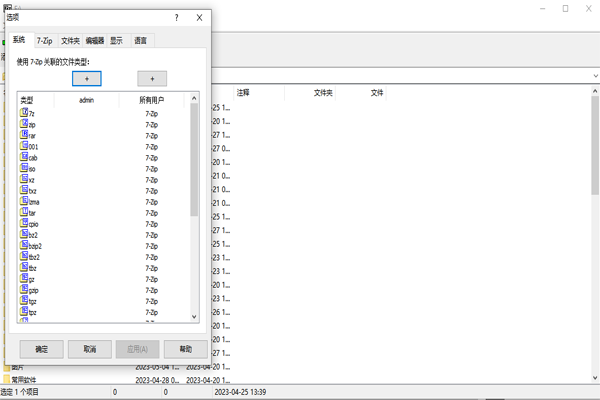The height and width of the screenshot is (400, 600).
Task: Click the gzip file type icon
Action: click(24, 289)
